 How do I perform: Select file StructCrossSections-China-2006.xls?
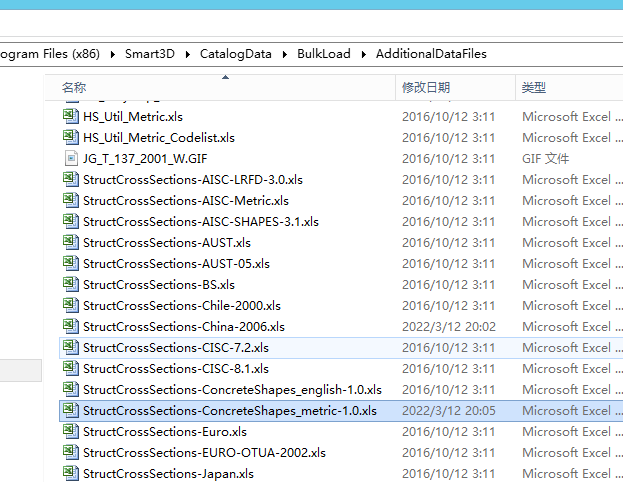tap(184, 327)
